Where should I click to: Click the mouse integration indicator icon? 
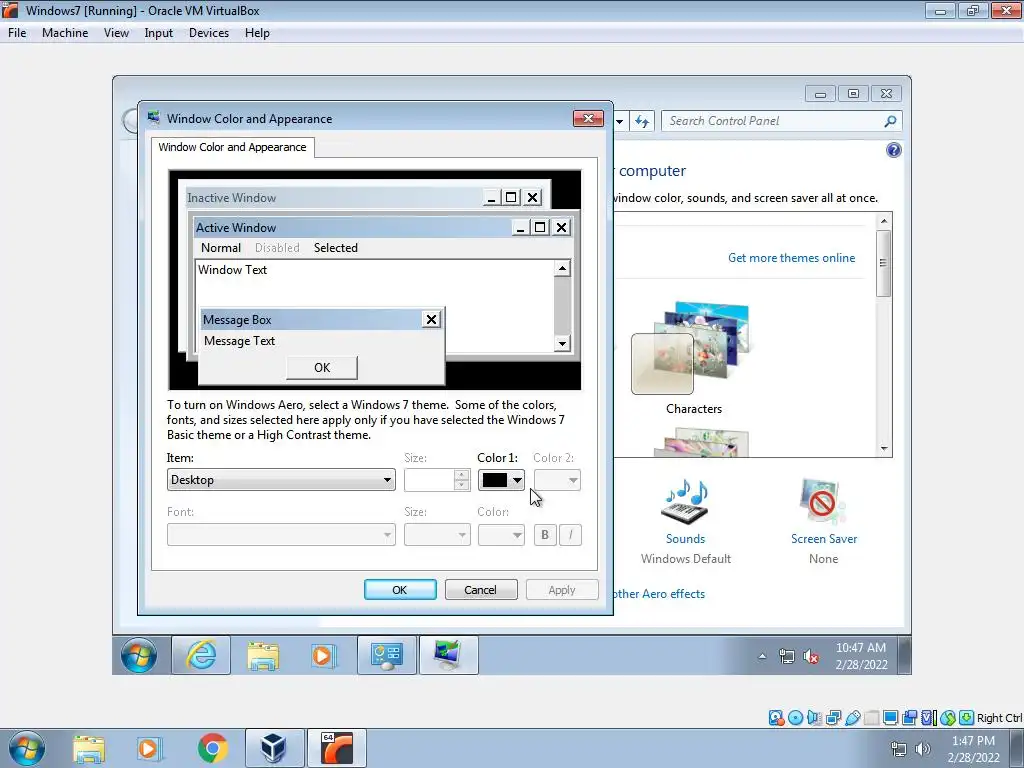click(x=948, y=718)
